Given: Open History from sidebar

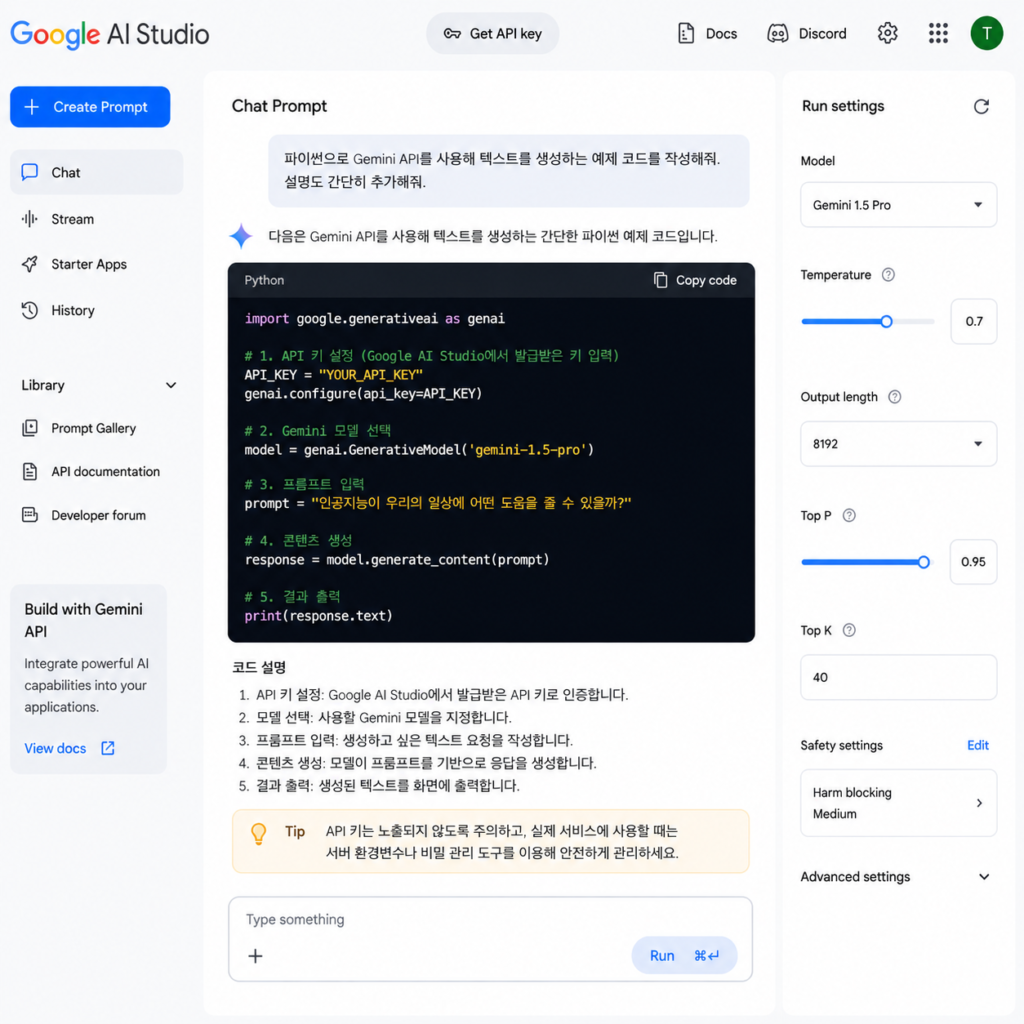Looking at the screenshot, I should (x=96, y=310).
